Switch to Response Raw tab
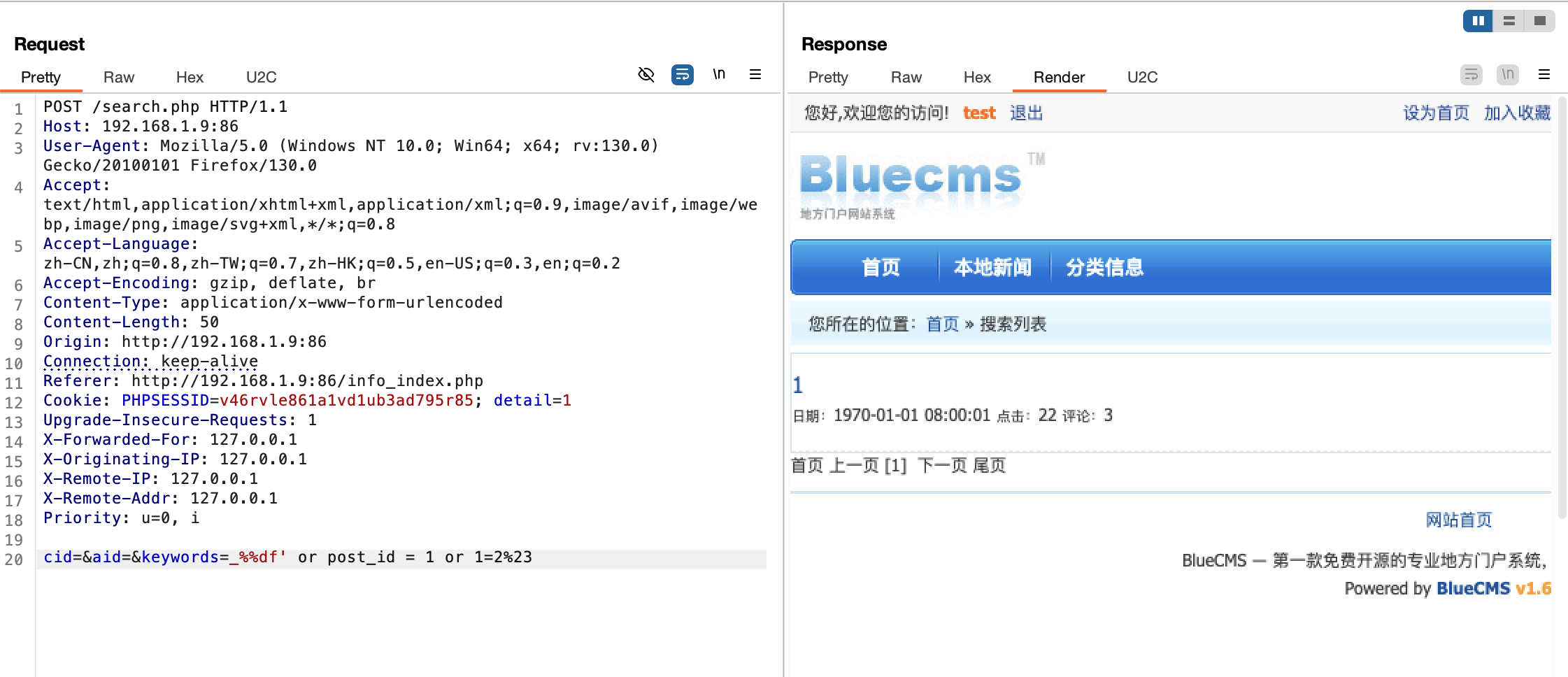1568x677 pixels. 906,77
